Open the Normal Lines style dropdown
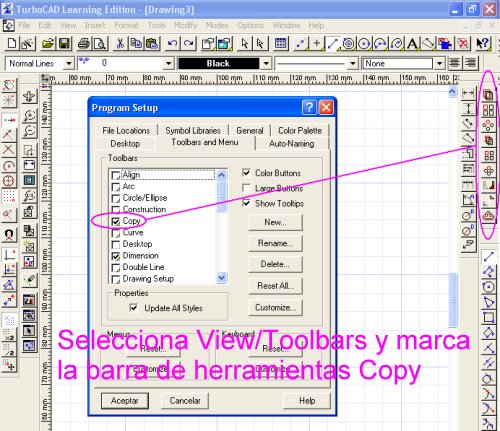The image size is (500, 431). point(69,63)
